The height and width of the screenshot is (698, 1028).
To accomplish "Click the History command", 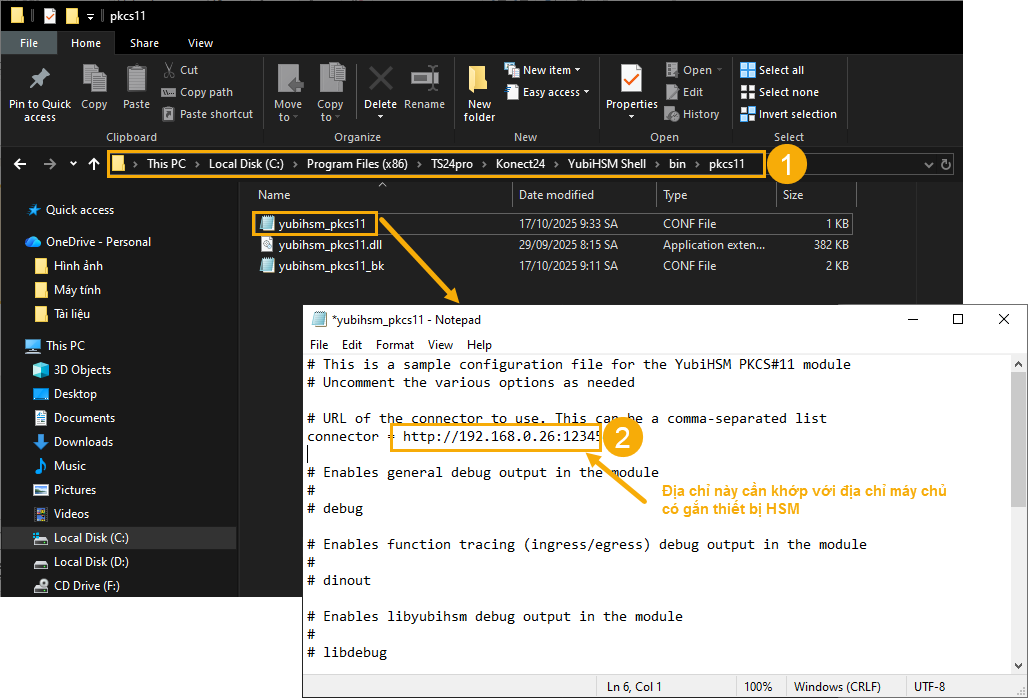I will [692, 114].
